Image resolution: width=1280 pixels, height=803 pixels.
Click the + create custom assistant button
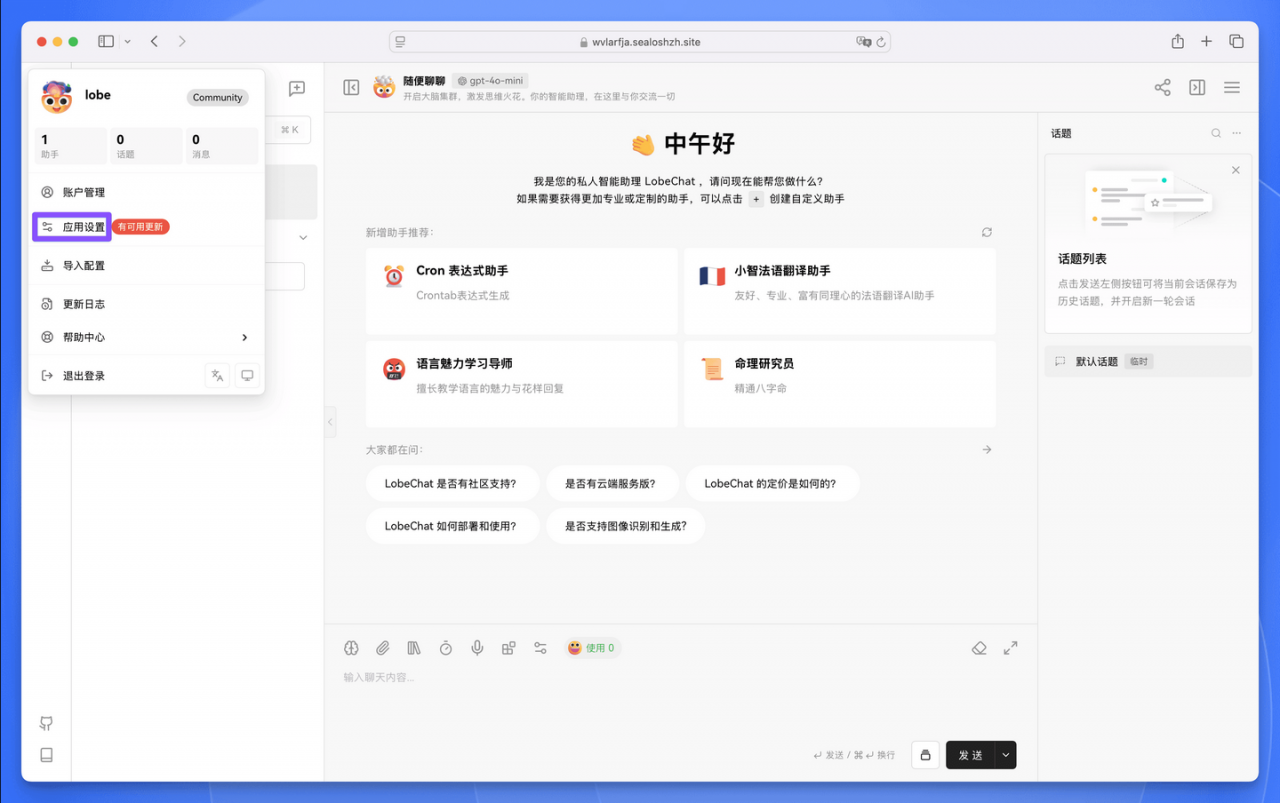pyautogui.click(x=756, y=199)
